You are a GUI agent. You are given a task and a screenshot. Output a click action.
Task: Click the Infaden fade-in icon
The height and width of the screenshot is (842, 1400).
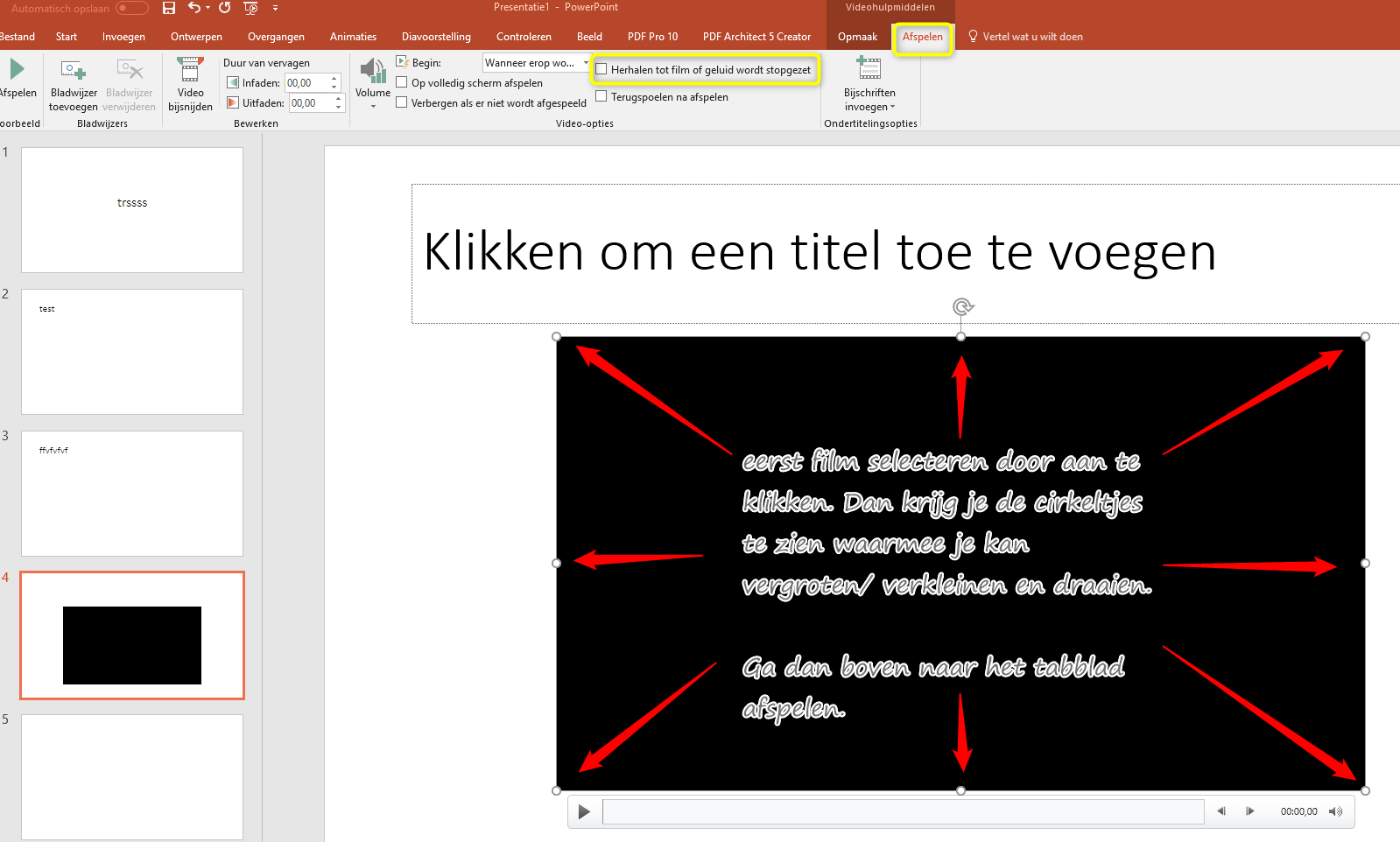point(233,82)
